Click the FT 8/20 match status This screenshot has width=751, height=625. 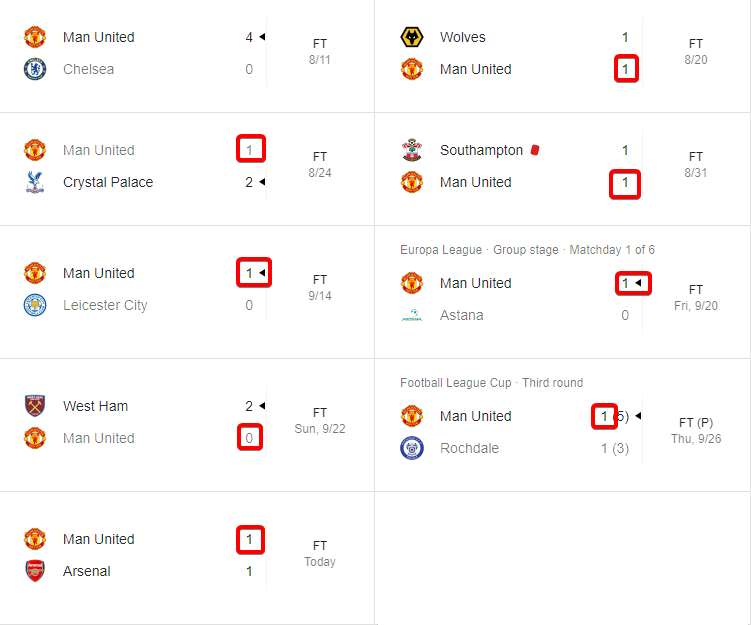click(x=696, y=52)
